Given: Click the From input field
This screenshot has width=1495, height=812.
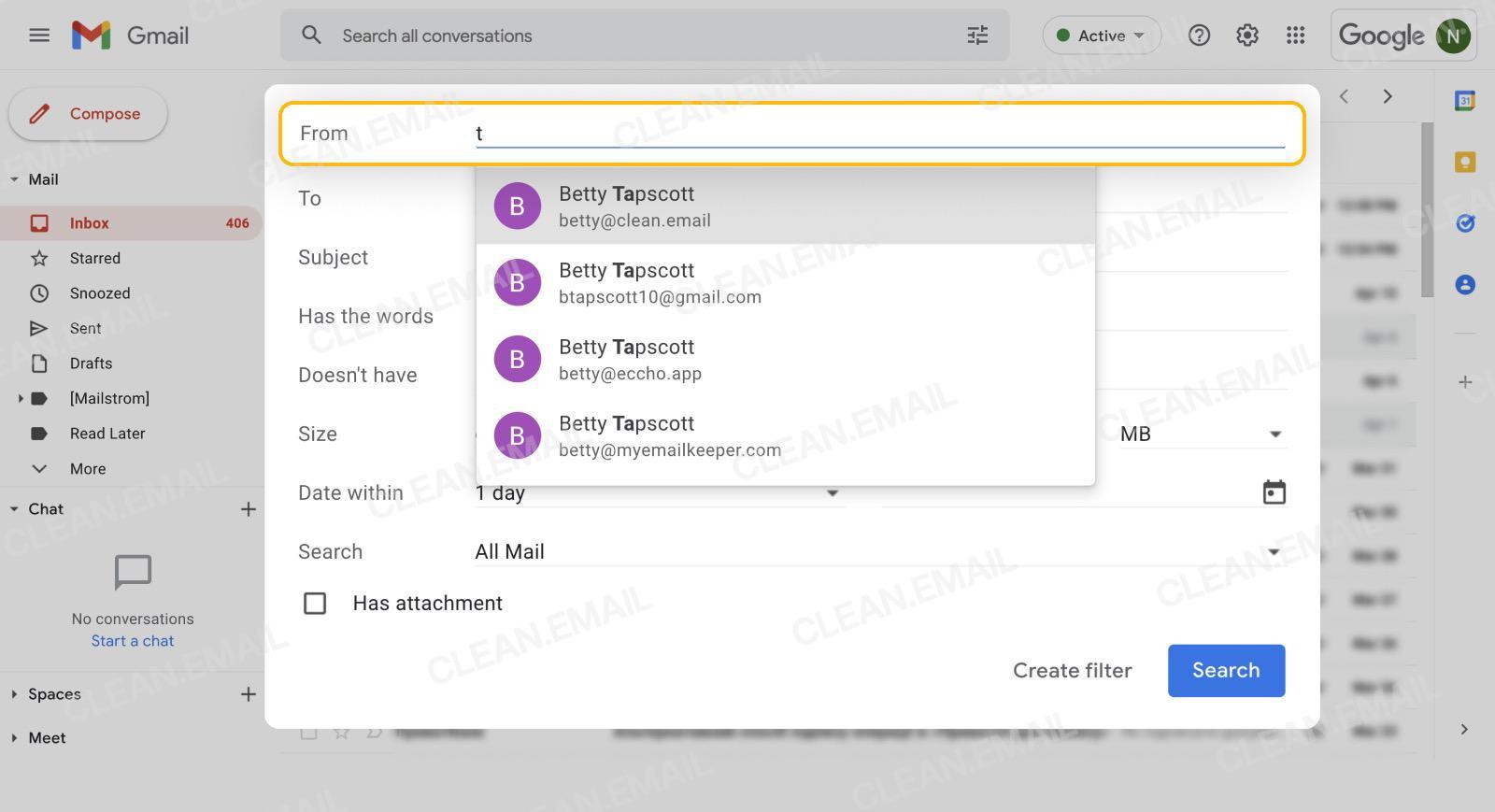Looking at the screenshot, I should point(880,134).
